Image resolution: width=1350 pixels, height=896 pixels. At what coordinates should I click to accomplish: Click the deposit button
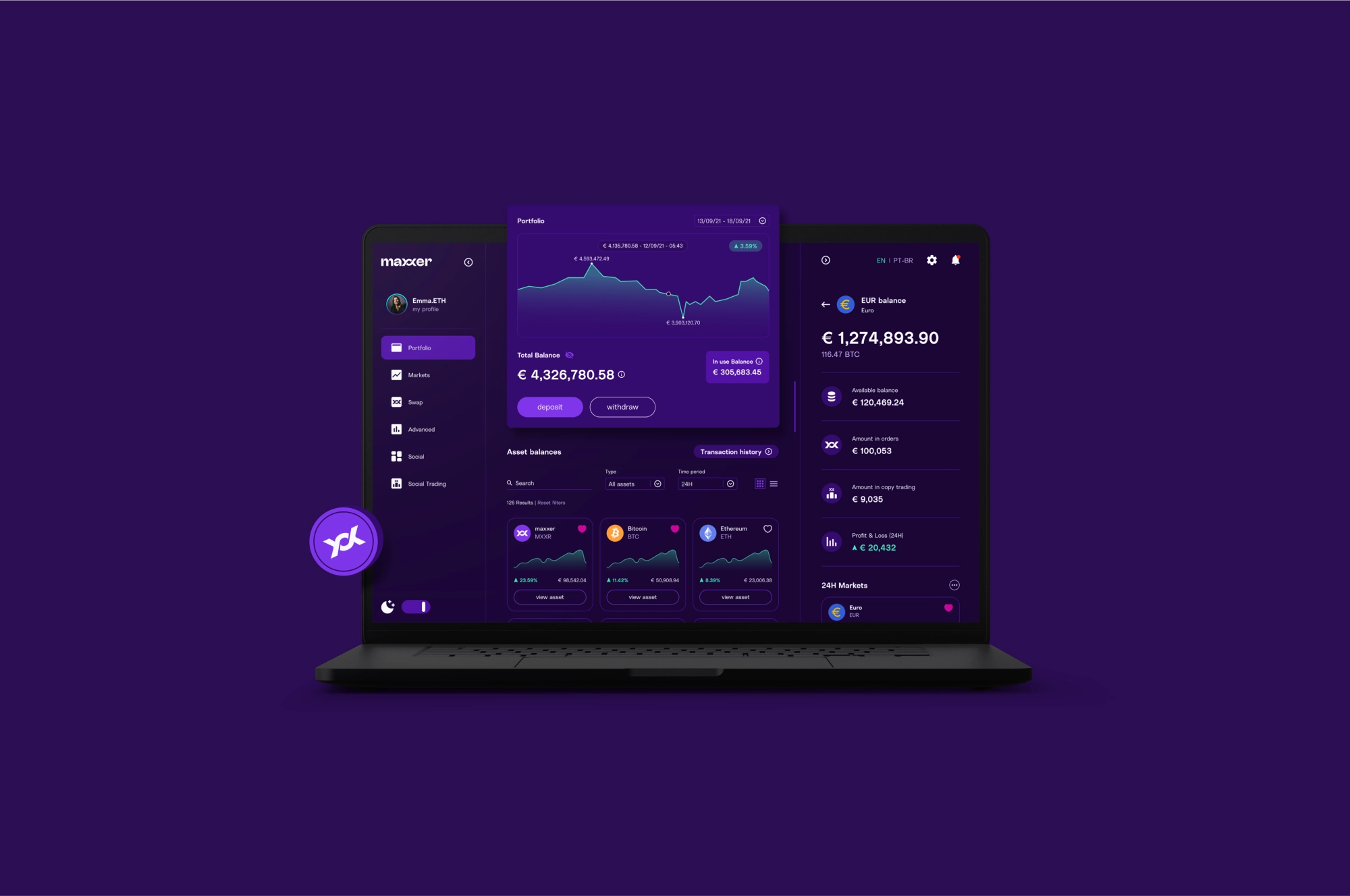point(549,406)
